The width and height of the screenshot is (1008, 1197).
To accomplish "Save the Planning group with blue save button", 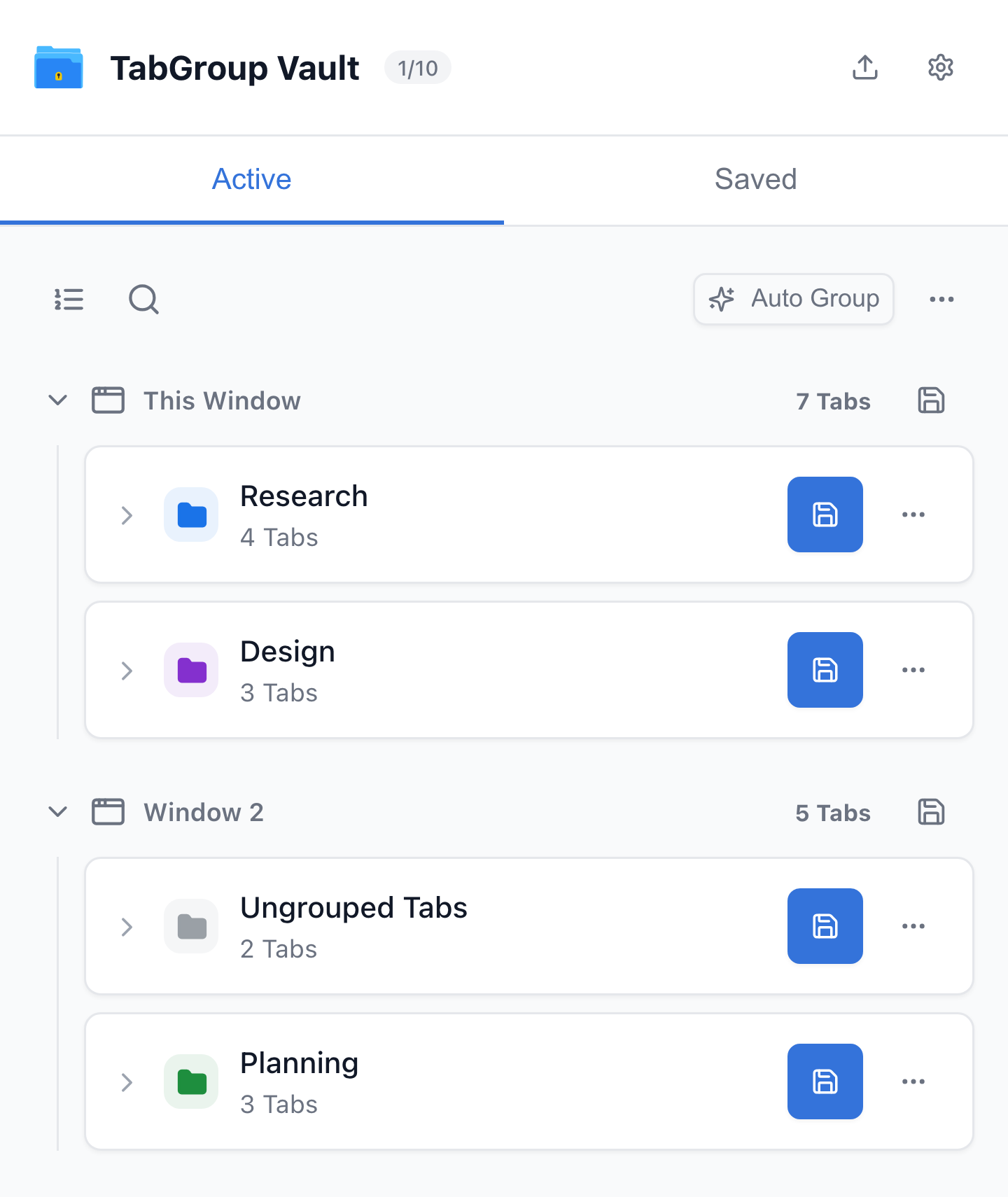I will point(825,1081).
